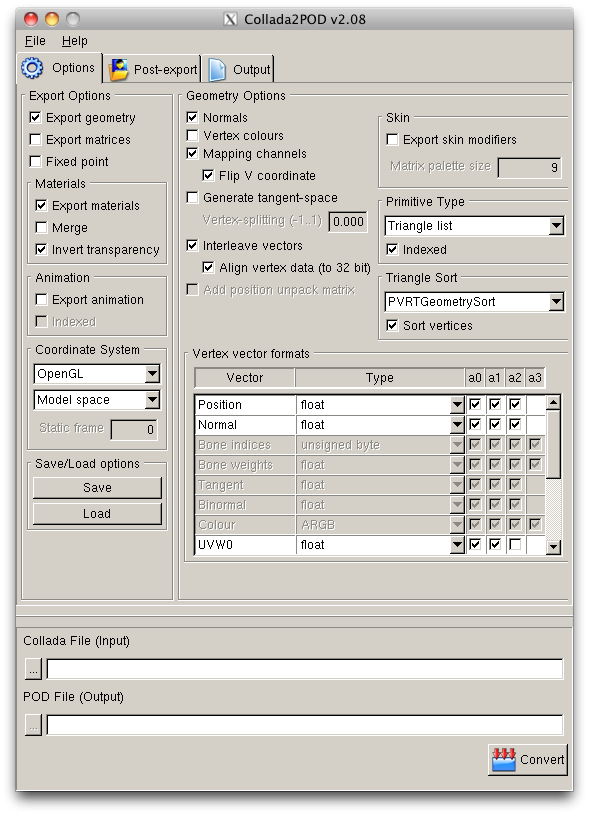Toggle Sort vertices checkbox

point(392,325)
